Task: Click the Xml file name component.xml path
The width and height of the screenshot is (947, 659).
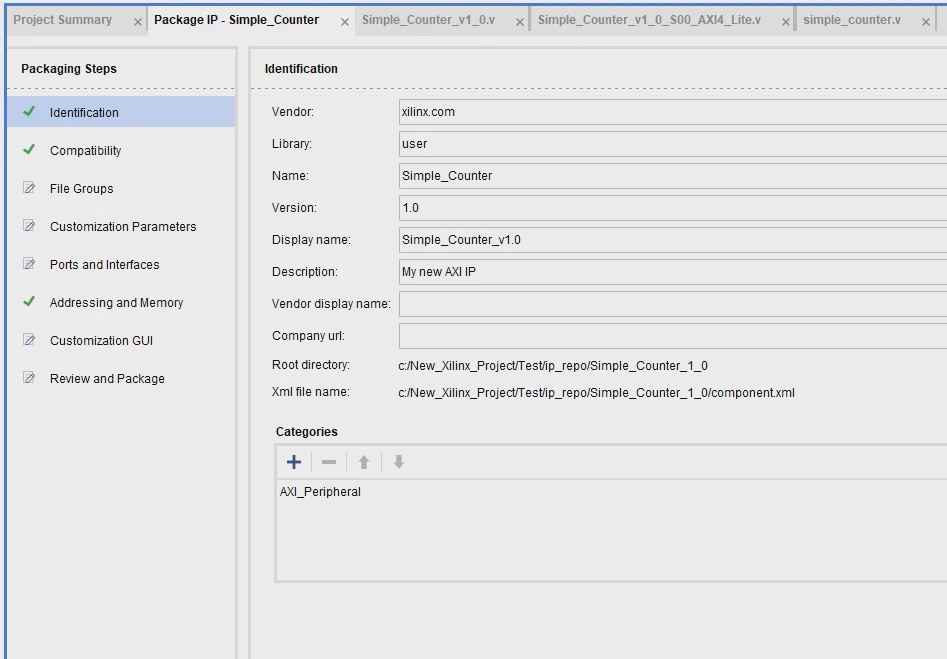Action: 596,393
